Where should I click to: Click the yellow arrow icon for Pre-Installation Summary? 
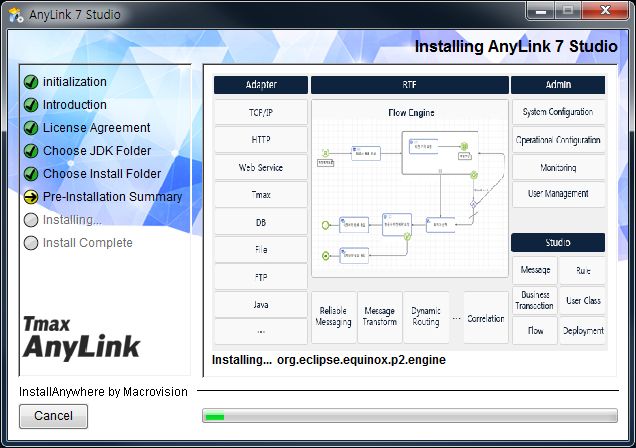pyautogui.click(x=31, y=197)
